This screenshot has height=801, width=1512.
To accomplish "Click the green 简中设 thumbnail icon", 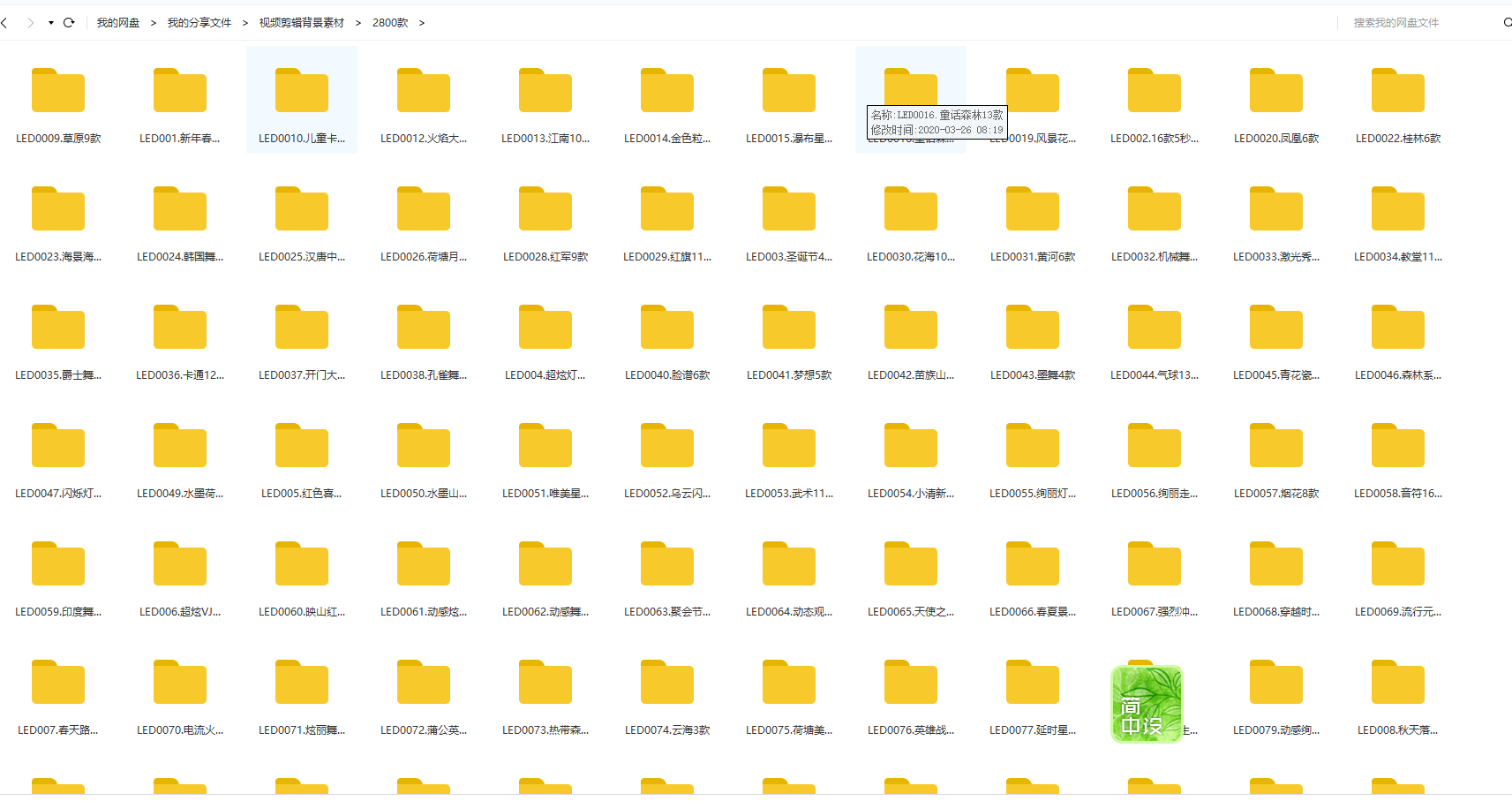I will point(1147,704).
